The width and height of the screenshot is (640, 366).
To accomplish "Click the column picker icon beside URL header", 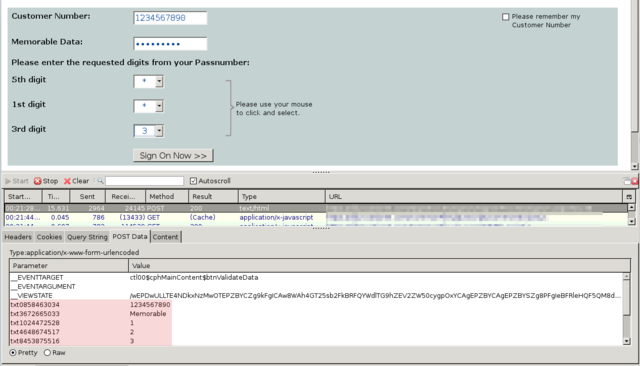I will (x=629, y=197).
